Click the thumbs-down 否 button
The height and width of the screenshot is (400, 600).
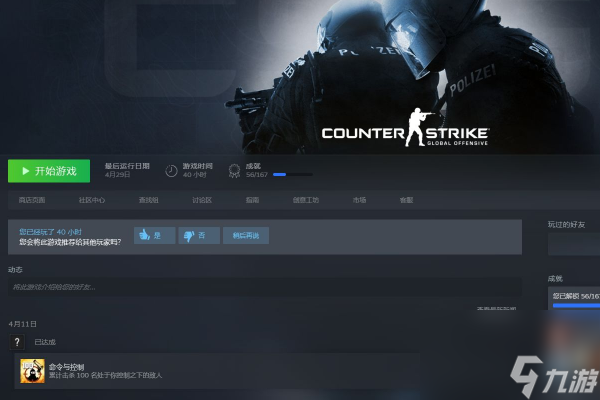[199, 235]
